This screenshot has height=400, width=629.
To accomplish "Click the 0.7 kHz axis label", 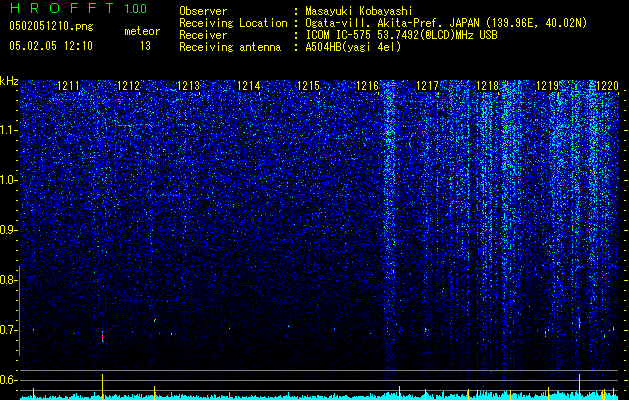I will tap(9, 330).
